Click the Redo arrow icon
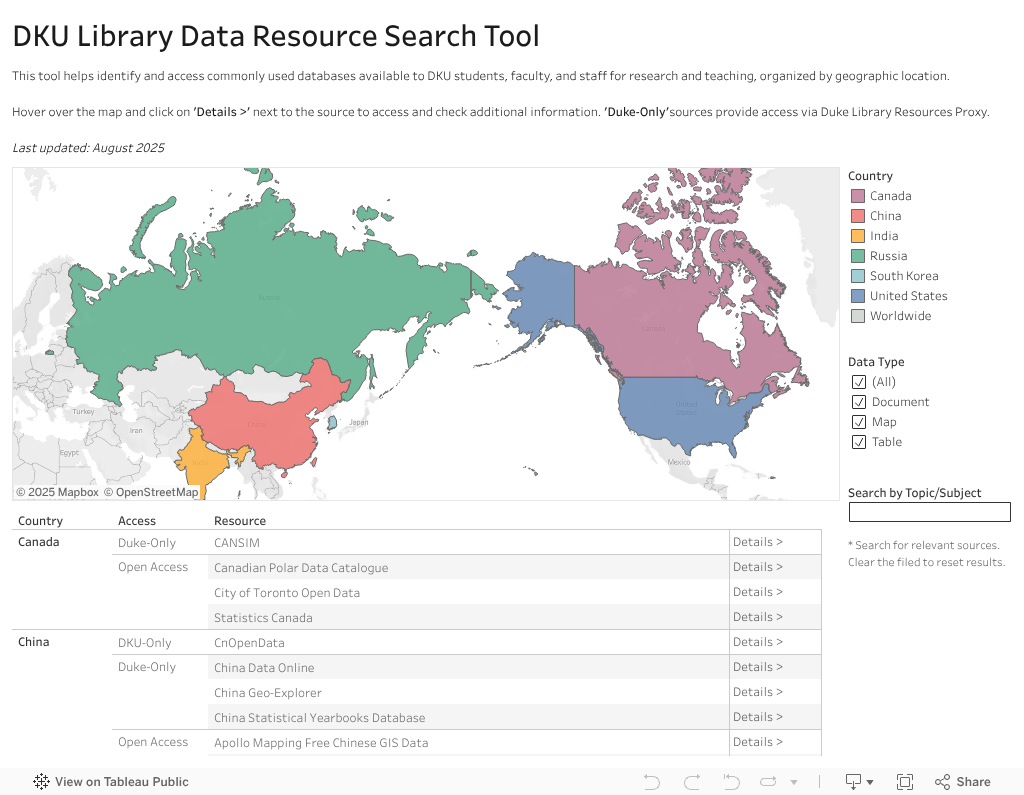The height and width of the screenshot is (795, 1024). click(x=691, y=782)
